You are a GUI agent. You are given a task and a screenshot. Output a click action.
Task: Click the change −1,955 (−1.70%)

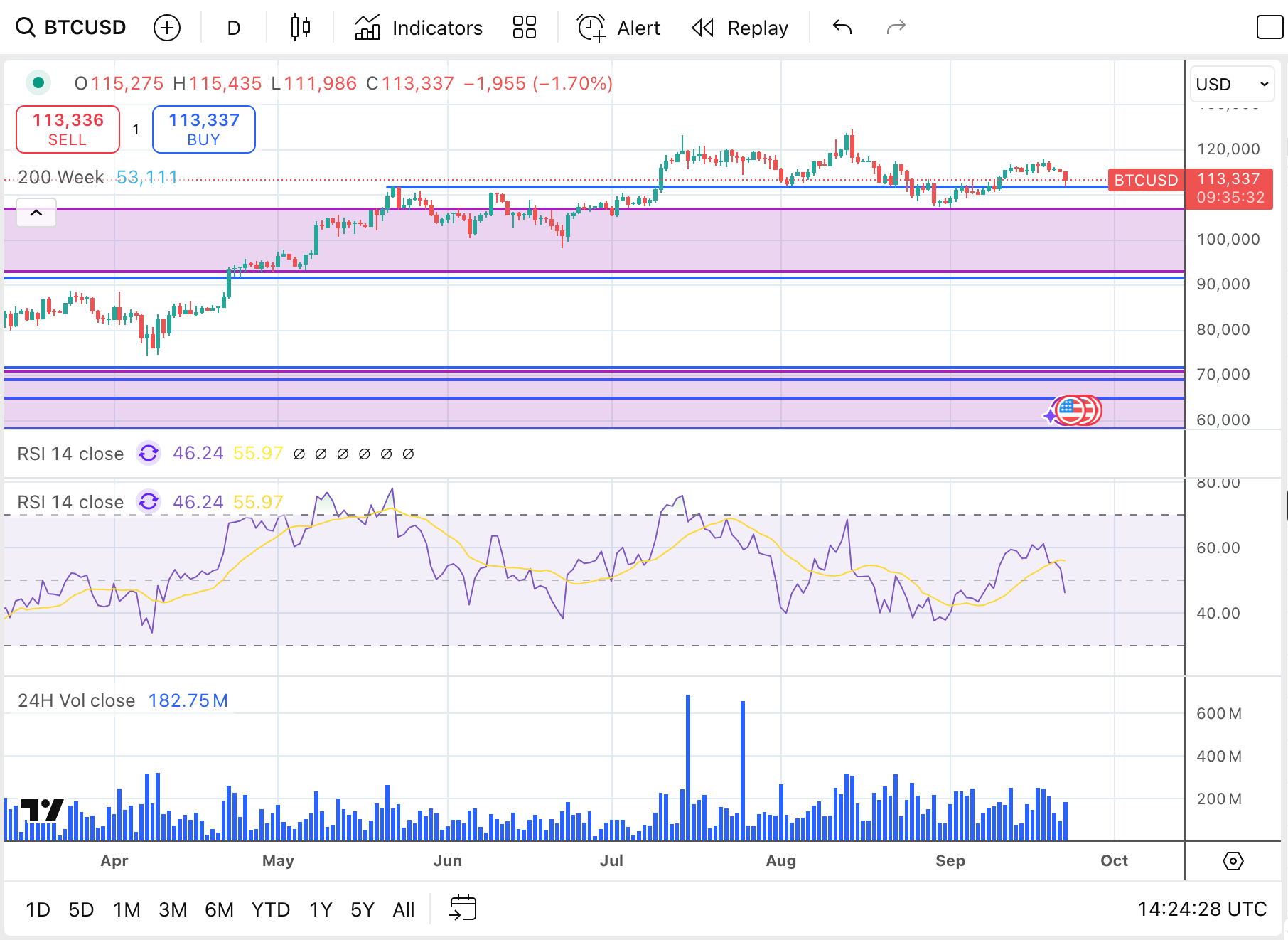[538, 83]
